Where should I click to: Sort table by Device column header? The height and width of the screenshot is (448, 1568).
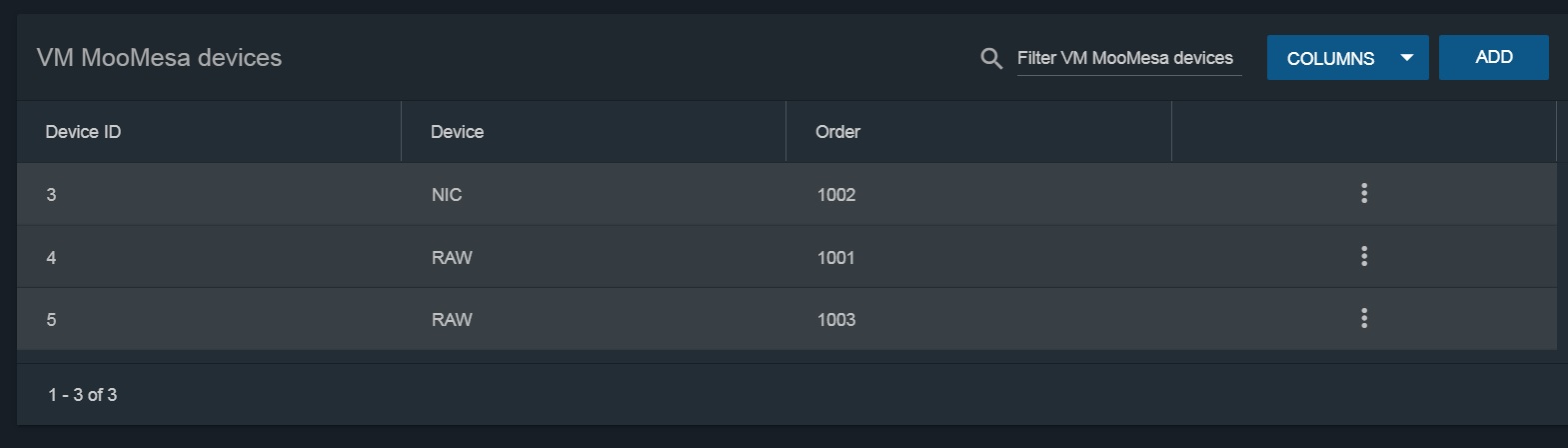(x=457, y=132)
